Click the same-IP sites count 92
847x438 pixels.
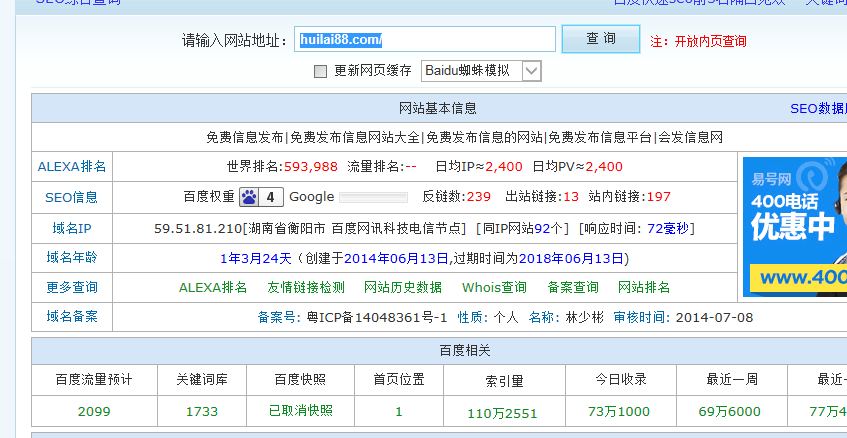(x=542, y=228)
